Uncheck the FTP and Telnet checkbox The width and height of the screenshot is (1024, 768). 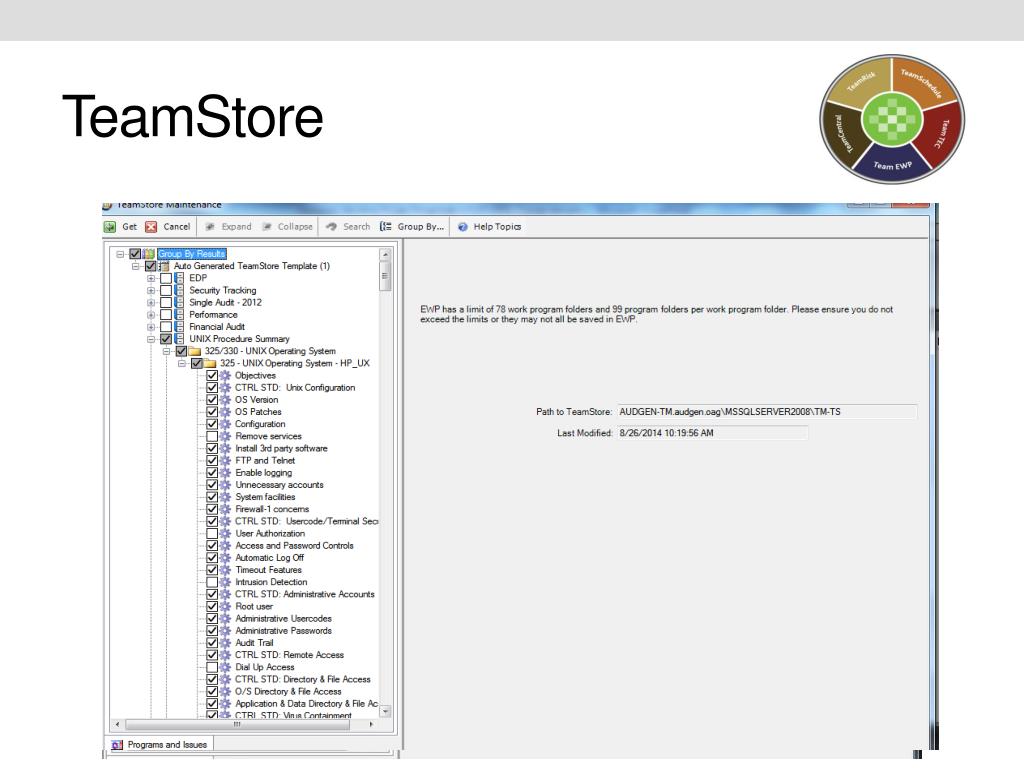[212, 460]
